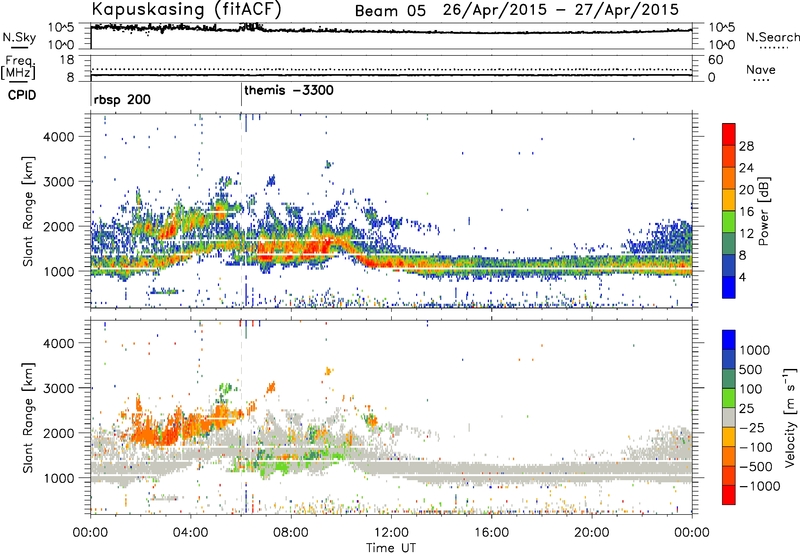Click the yellow-green 16 dB band of Power colorbar
800x554 pixels.
tap(729, 221)
